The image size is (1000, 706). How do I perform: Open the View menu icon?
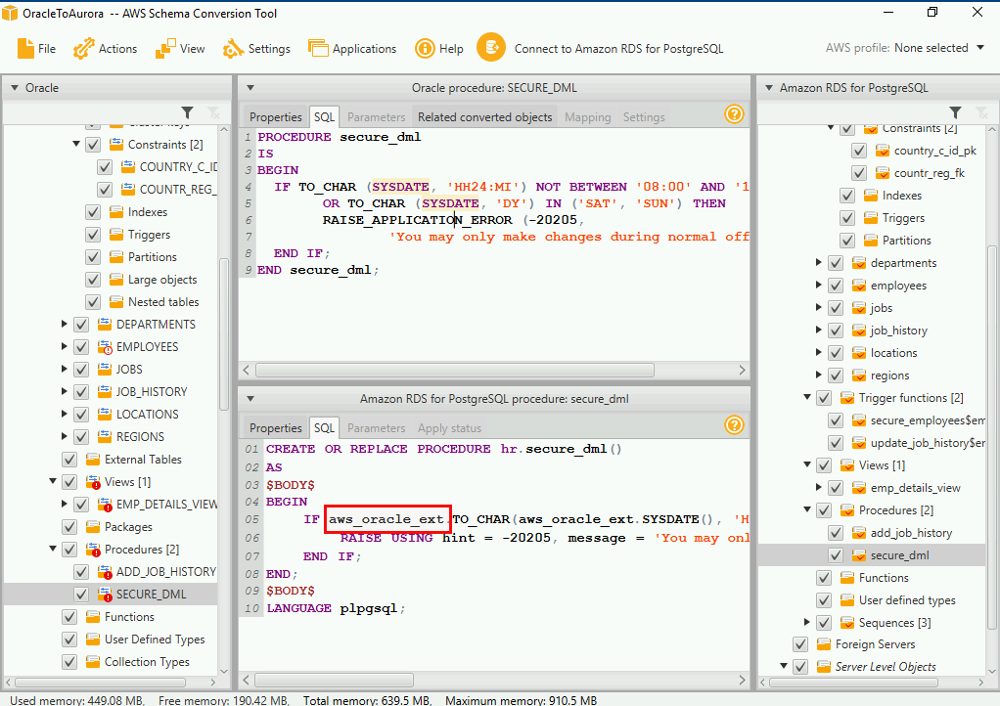point(165,48)
